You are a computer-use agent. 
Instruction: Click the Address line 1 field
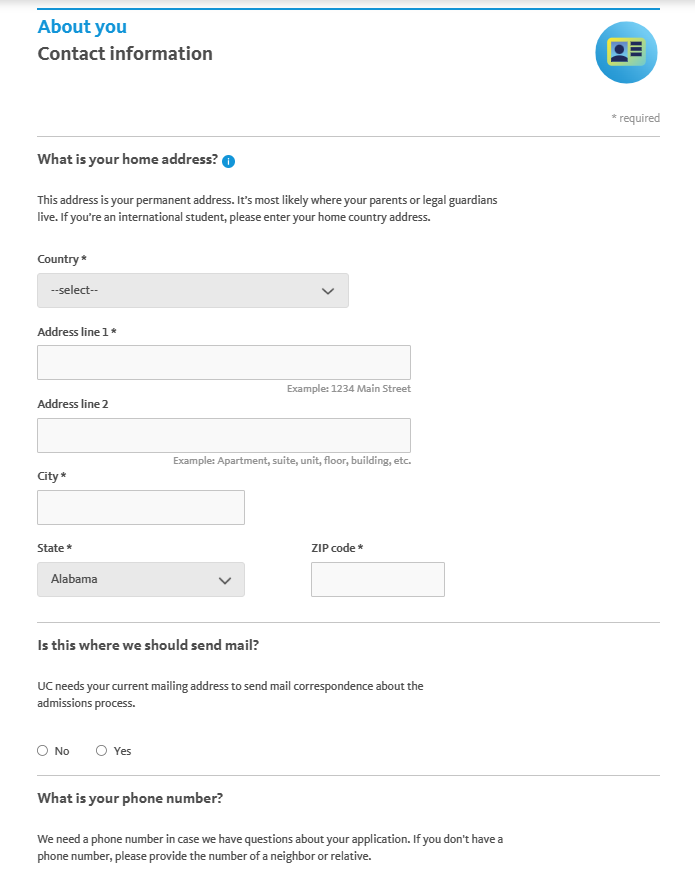pos(224,363)
